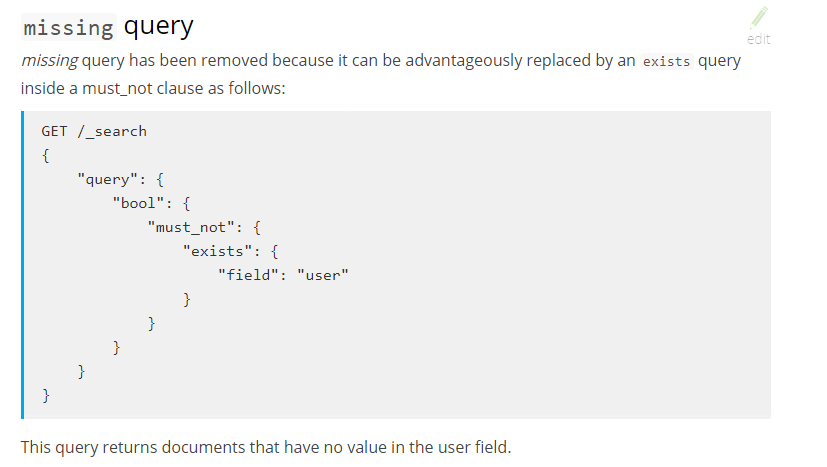This screenshot has height=467, width=827.
Task: Click the italic 'missing' word in the paragraph
Action: pyautogui.click(x=50, y=60)
